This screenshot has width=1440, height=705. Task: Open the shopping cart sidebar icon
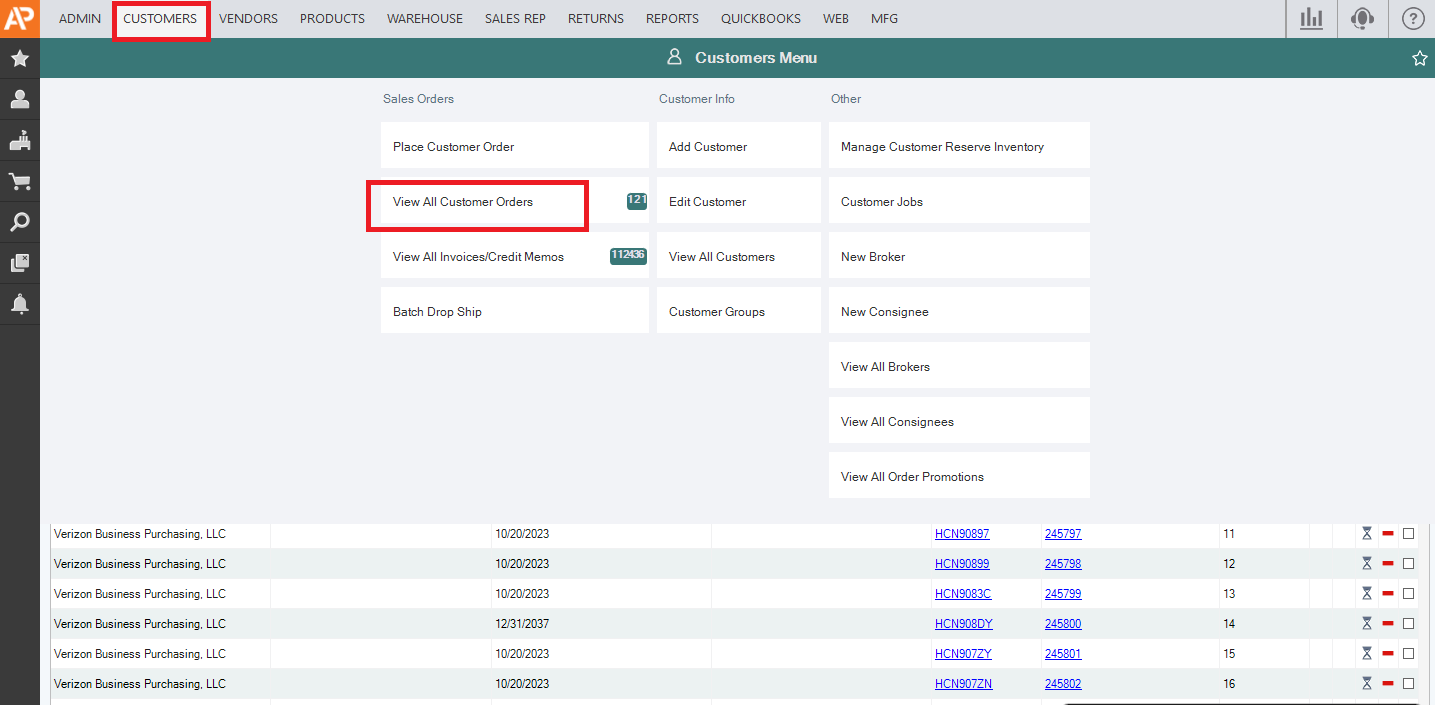coord(19,181)
